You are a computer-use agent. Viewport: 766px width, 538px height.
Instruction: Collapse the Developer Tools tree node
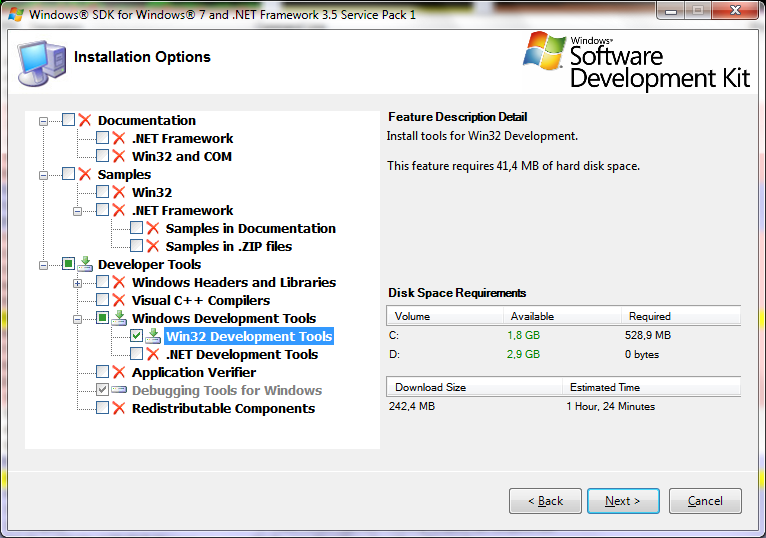43,265
